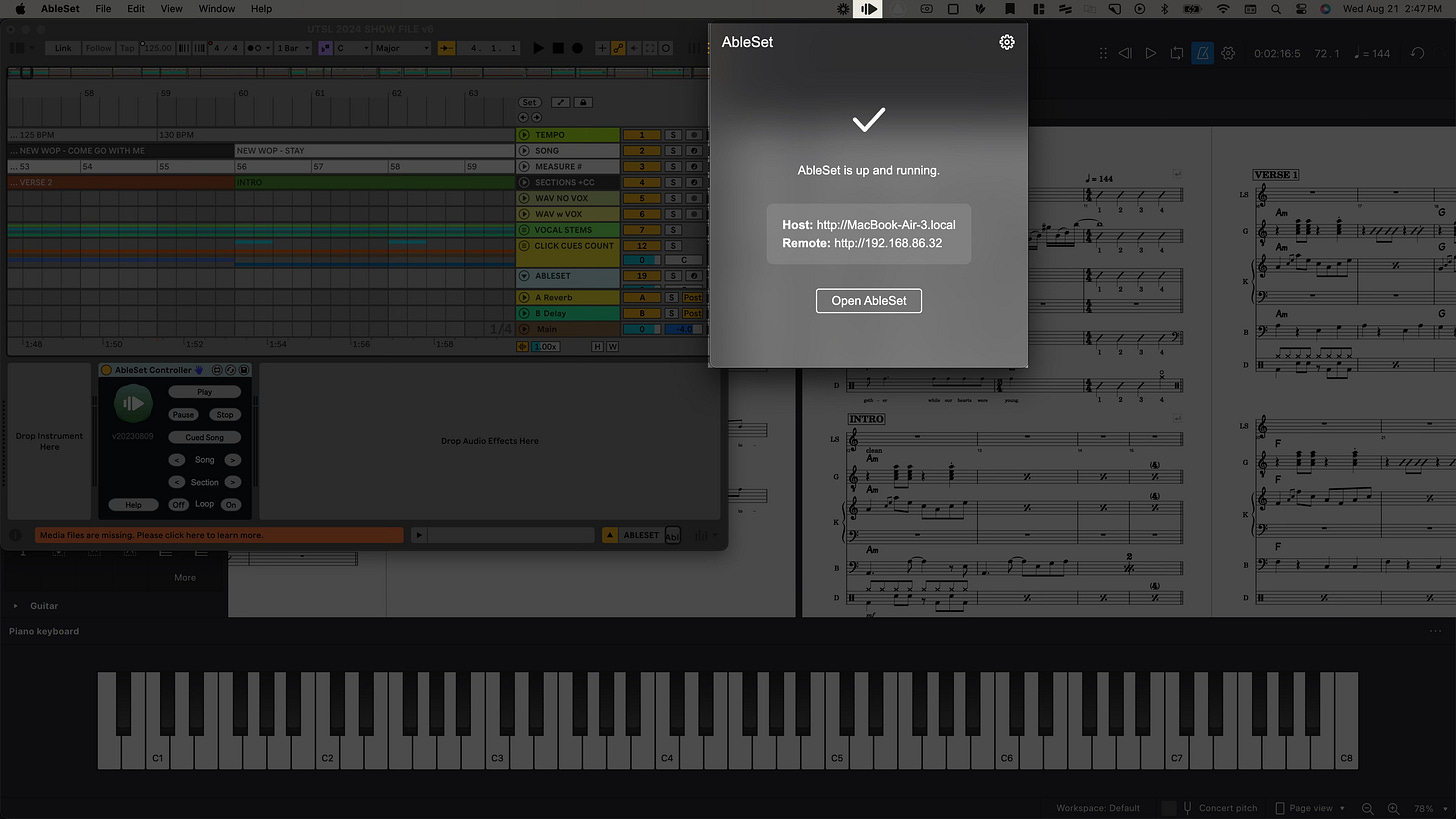
Task: Open the 1 Bar quantization dropdown
Action: pos(293,48)
